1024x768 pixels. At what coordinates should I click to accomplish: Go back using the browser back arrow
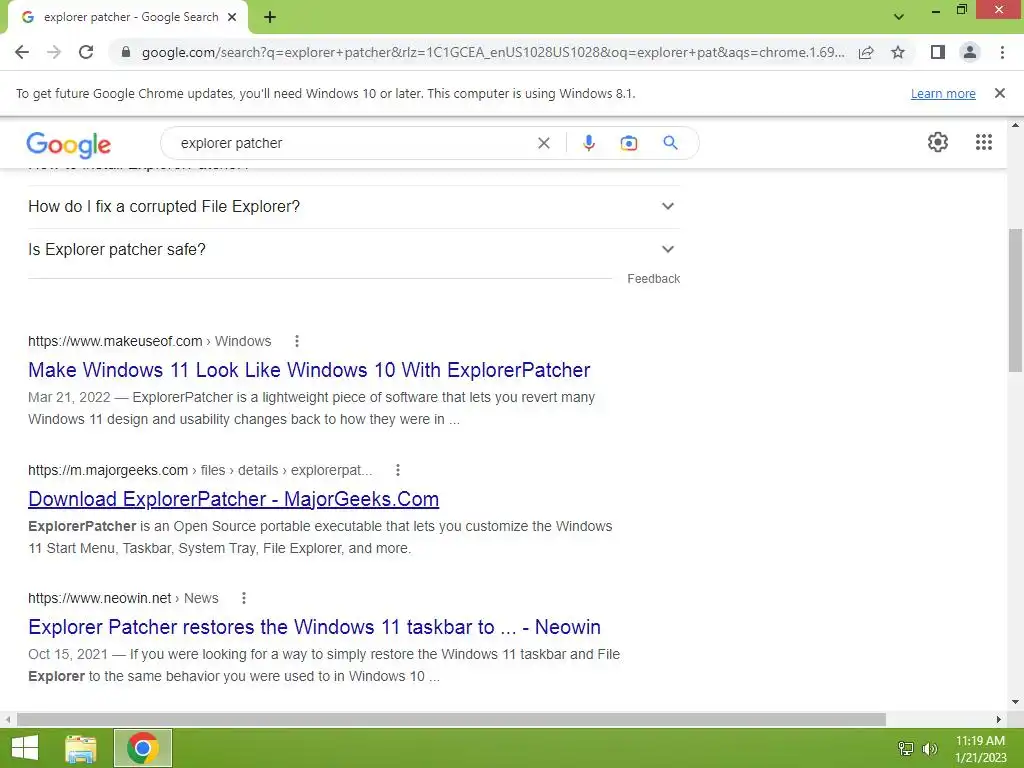22,52
